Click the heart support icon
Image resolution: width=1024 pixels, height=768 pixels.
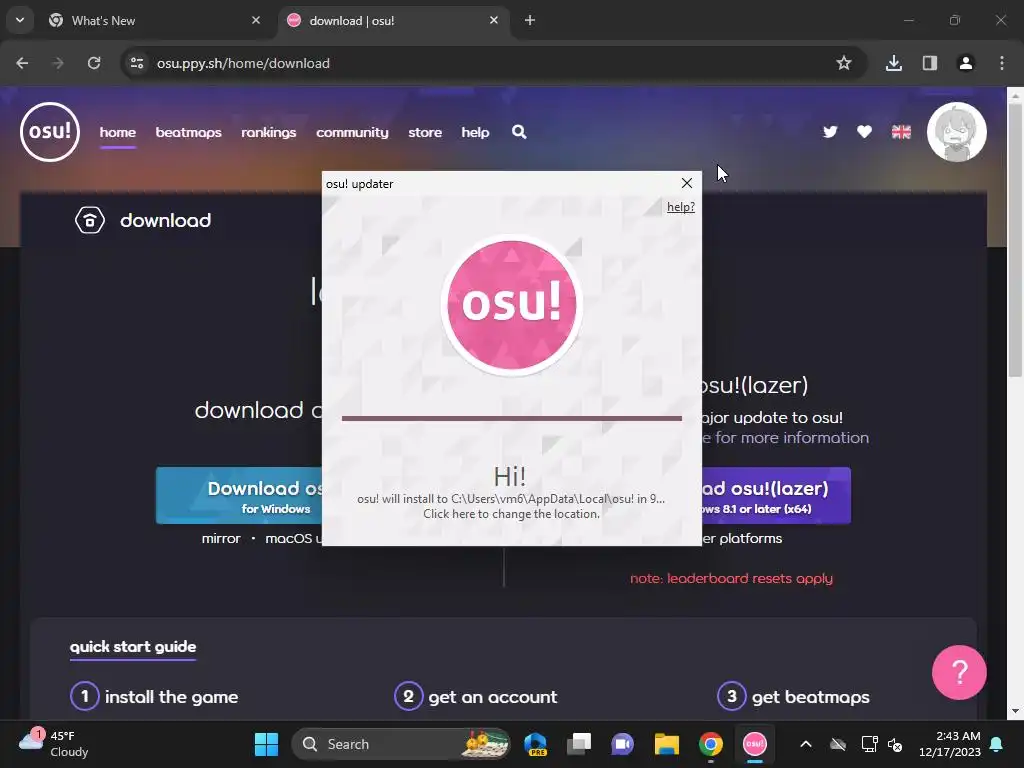pos(865,132)
